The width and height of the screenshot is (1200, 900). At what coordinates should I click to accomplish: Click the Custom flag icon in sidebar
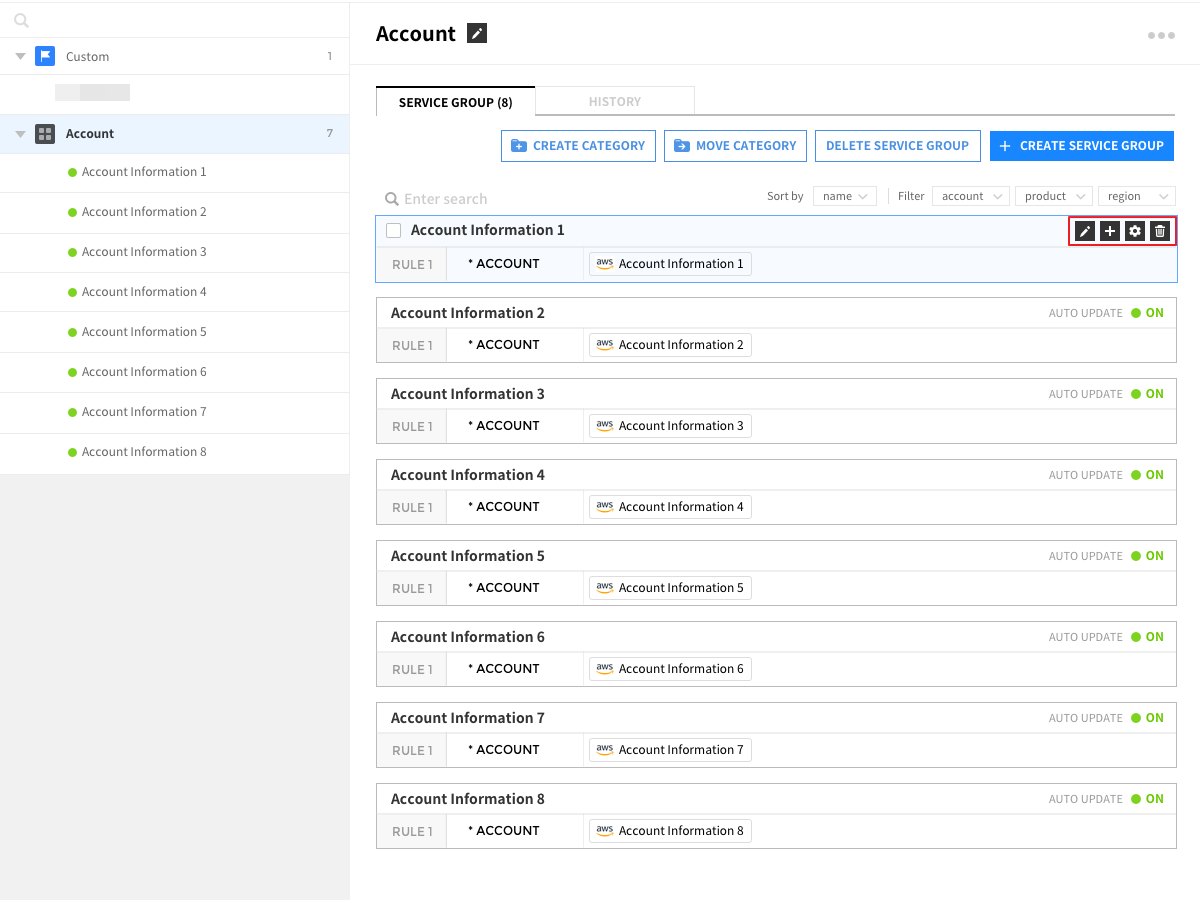(45, 56)
